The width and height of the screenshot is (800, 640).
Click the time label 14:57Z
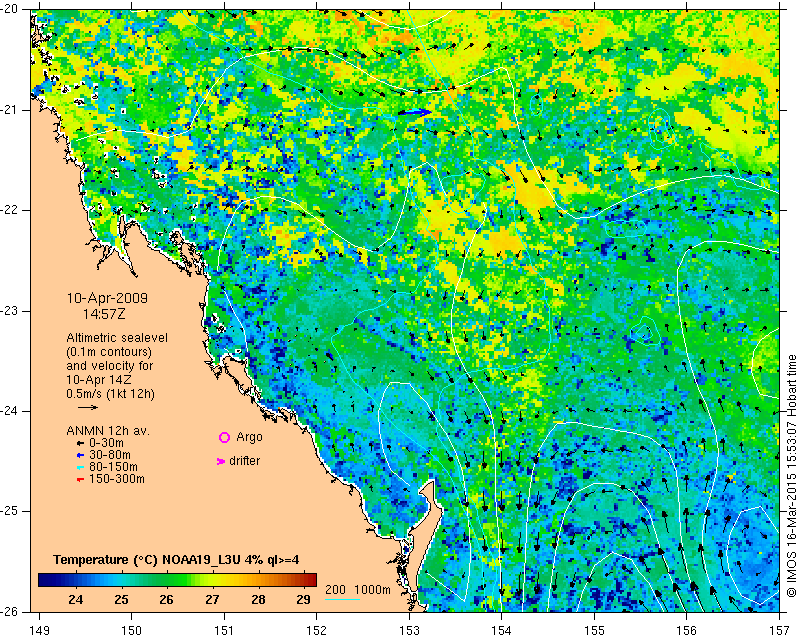(104, 314)
